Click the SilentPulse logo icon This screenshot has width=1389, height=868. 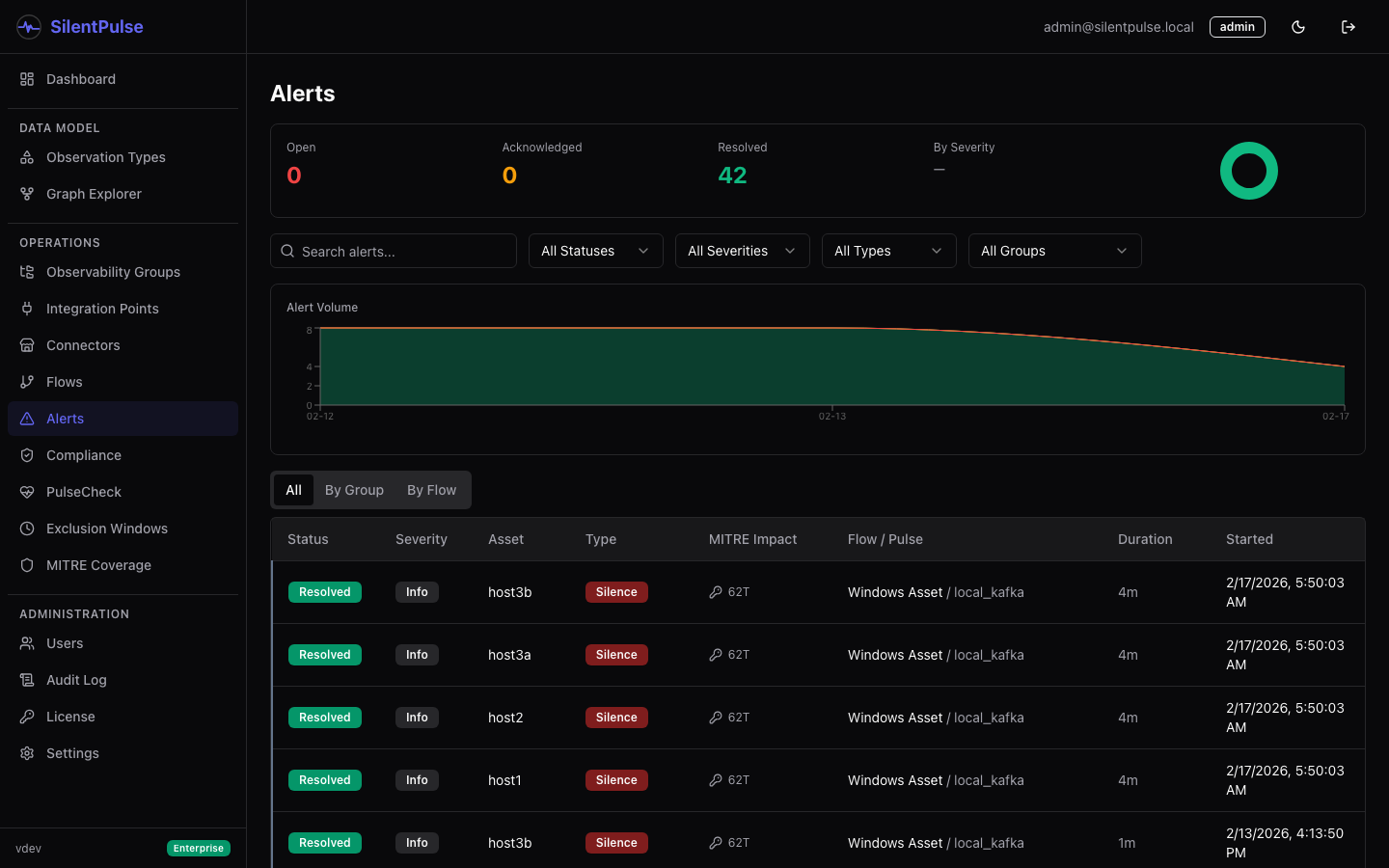(x=29, y=27)
